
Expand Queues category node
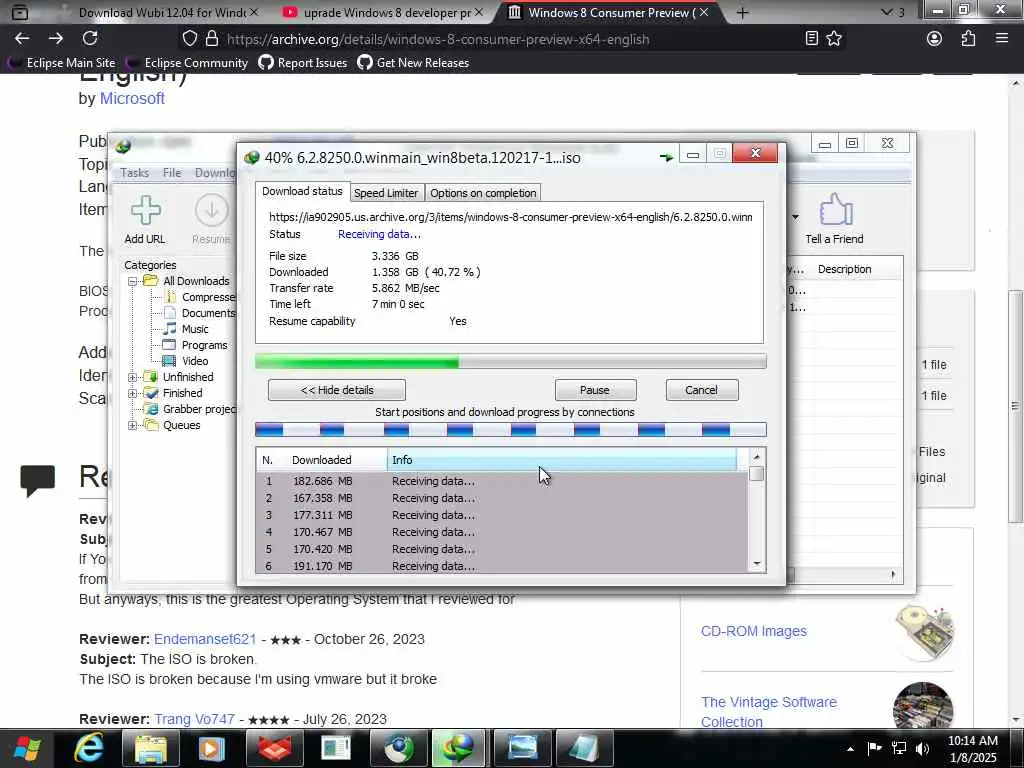tap(133, 426)
